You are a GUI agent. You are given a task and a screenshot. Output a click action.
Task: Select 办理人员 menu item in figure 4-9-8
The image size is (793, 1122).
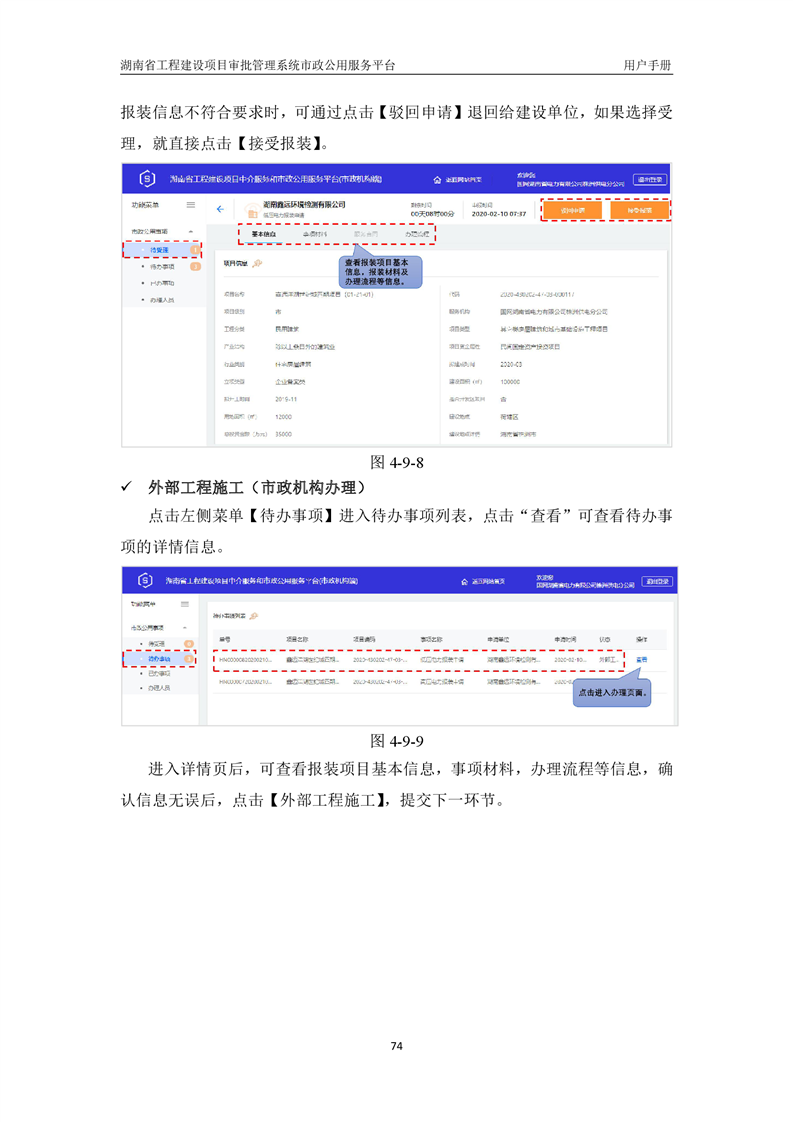162,300
